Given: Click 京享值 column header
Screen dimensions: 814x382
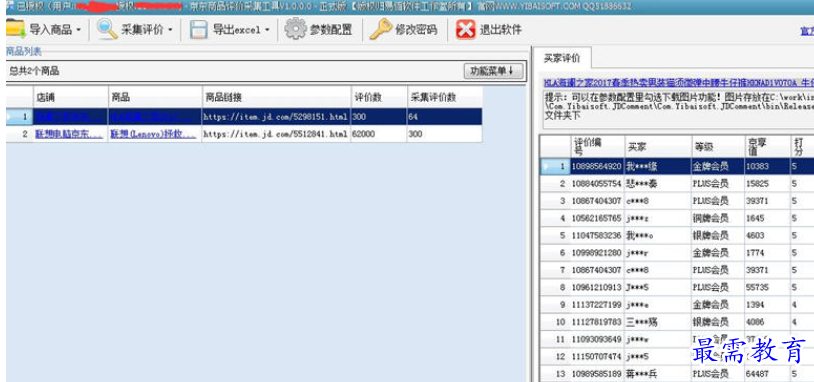Looking at the screenshot, I should coord(767,146).
